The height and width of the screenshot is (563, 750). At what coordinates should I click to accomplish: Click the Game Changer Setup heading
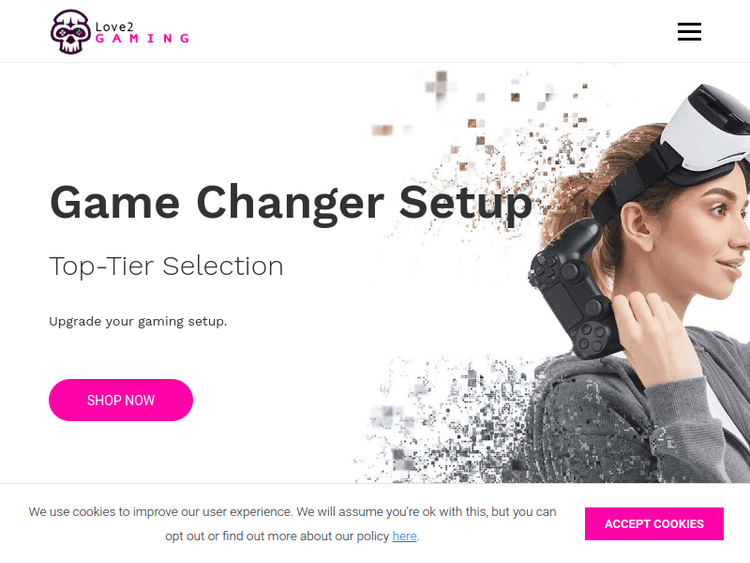pyautogui.click(x=291, y=203)
